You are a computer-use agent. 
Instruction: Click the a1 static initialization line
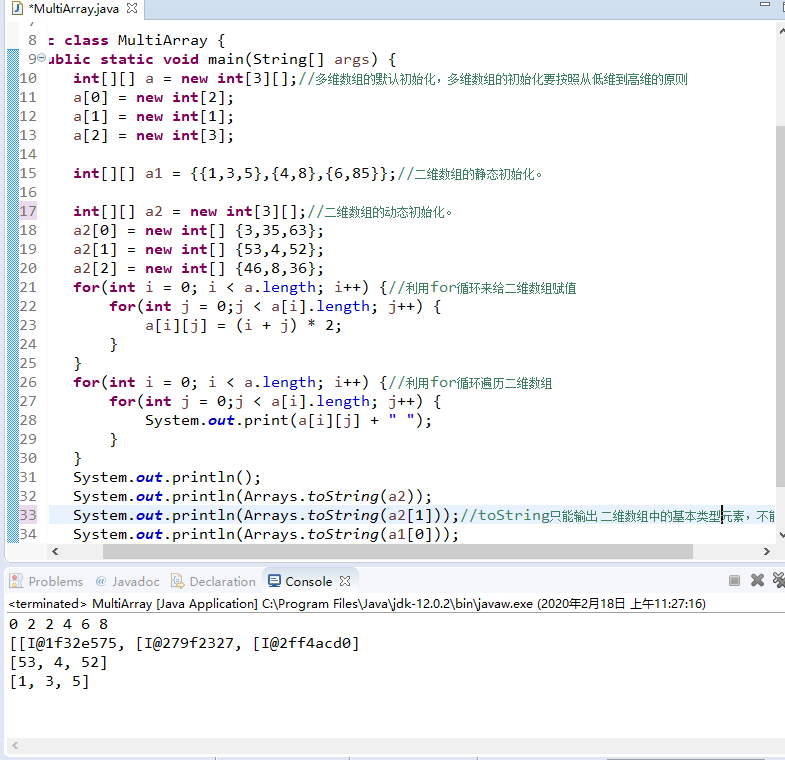click(x=307, y=174)
